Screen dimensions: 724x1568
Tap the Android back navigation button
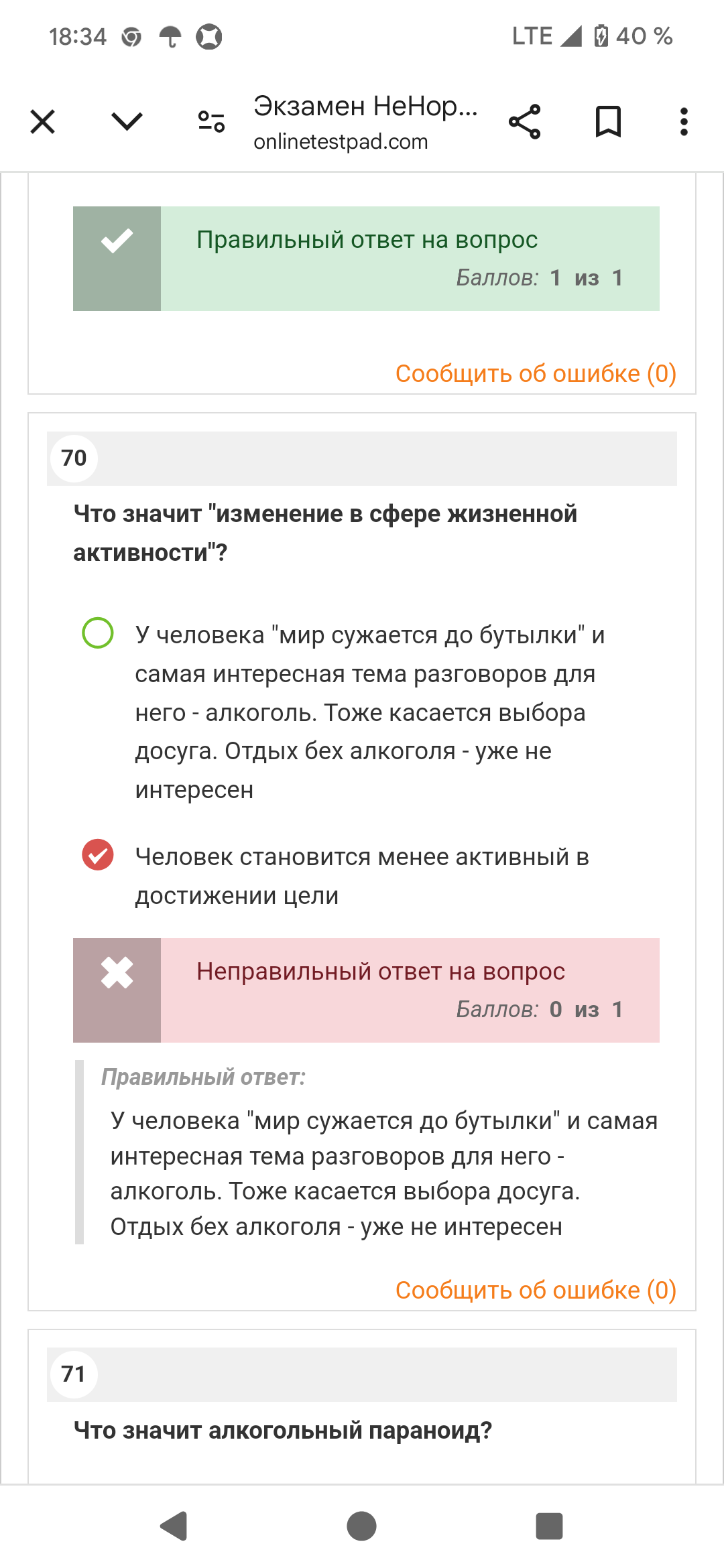pos(174,1526)
